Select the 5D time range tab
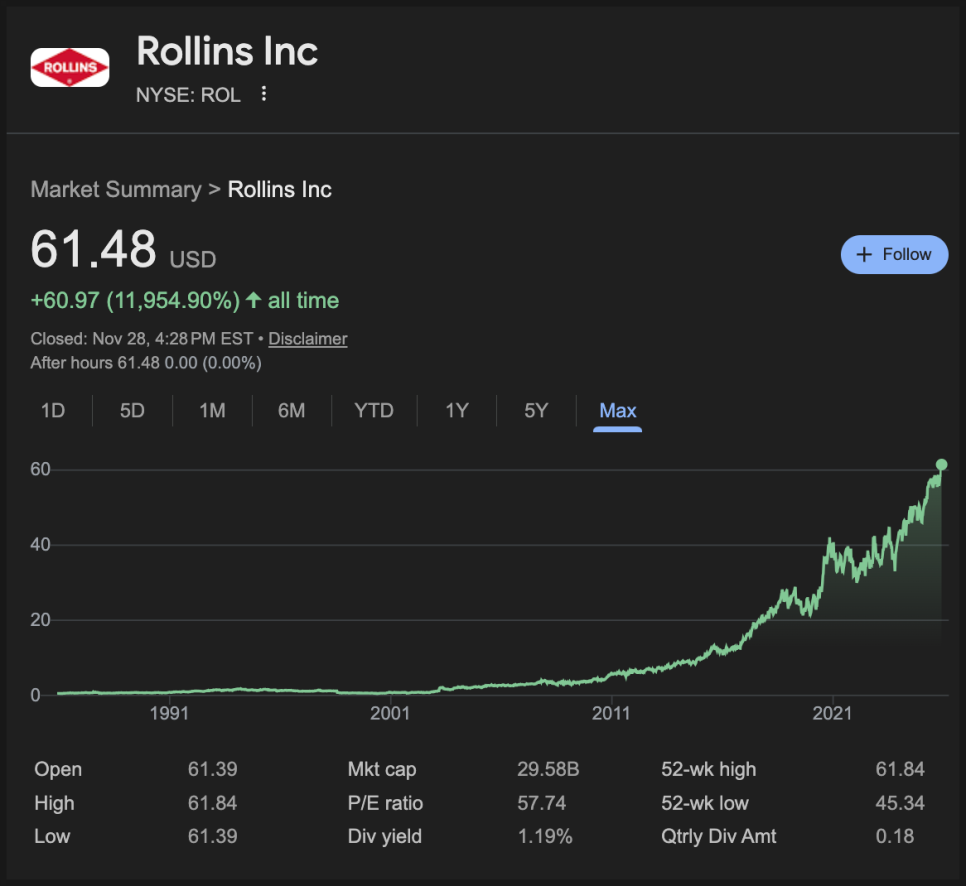Image resolution: width=966 pixels, height=886 pixels. [x=132, y=411]
